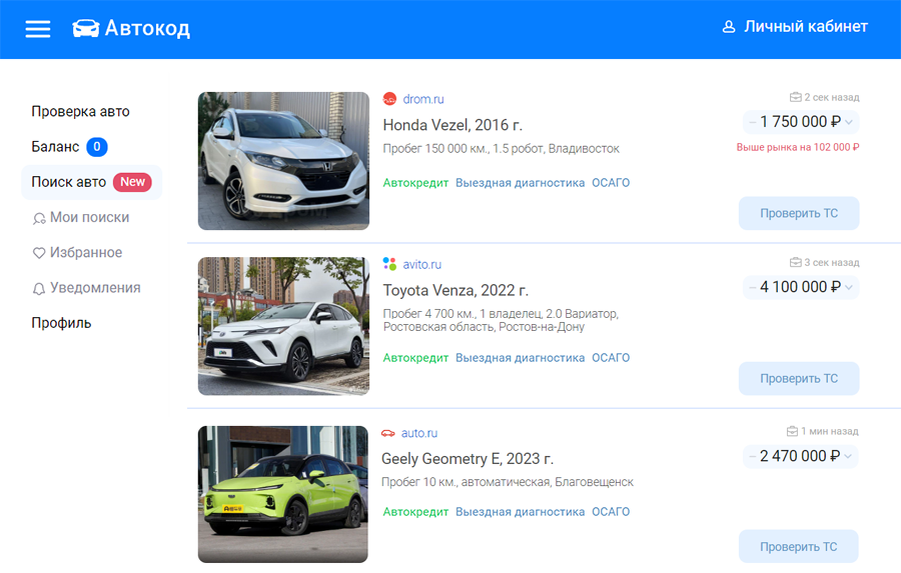Click Проверить ТС for Toyota Venza
This screenshot has height=573, width=901.
(799, 378)
